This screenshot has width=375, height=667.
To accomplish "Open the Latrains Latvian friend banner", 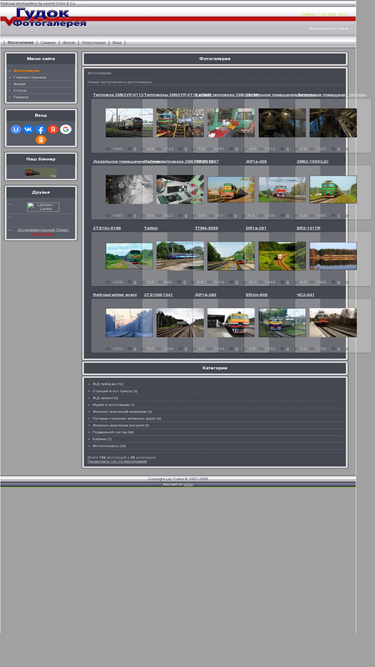I will click(x=43, y=207).
